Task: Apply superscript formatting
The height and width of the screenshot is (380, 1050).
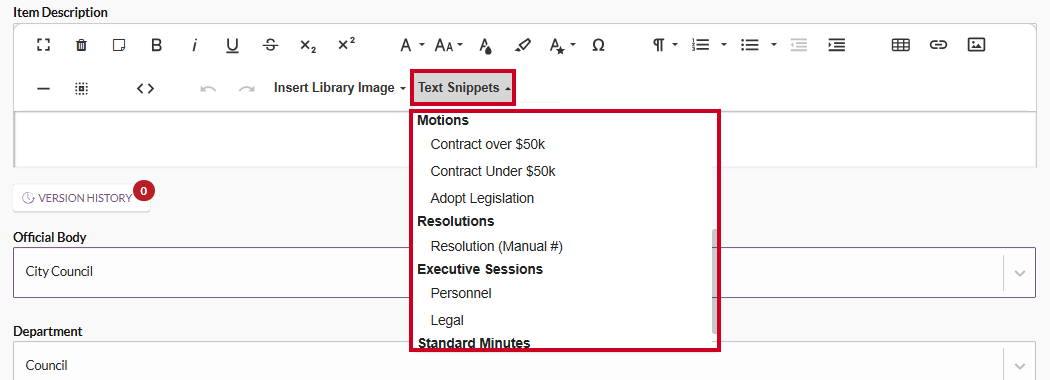Action: [x=346, y=44]
